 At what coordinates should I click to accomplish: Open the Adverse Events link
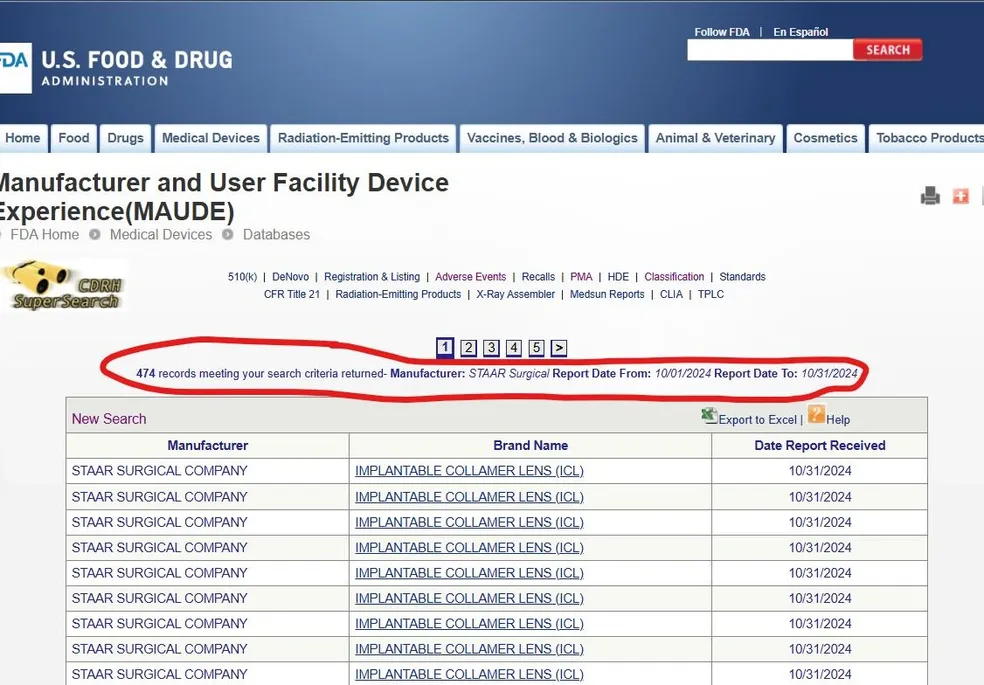click(x=470, y=277)
